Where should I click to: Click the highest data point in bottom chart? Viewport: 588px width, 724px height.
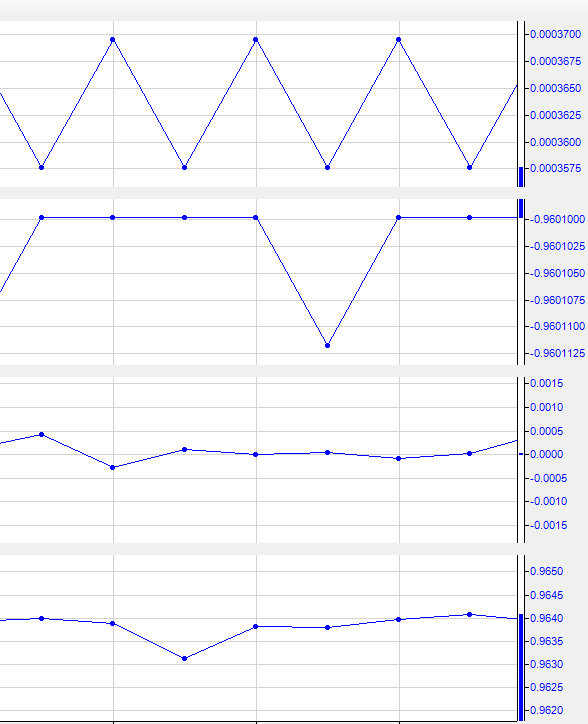click(x=469, y=615)
